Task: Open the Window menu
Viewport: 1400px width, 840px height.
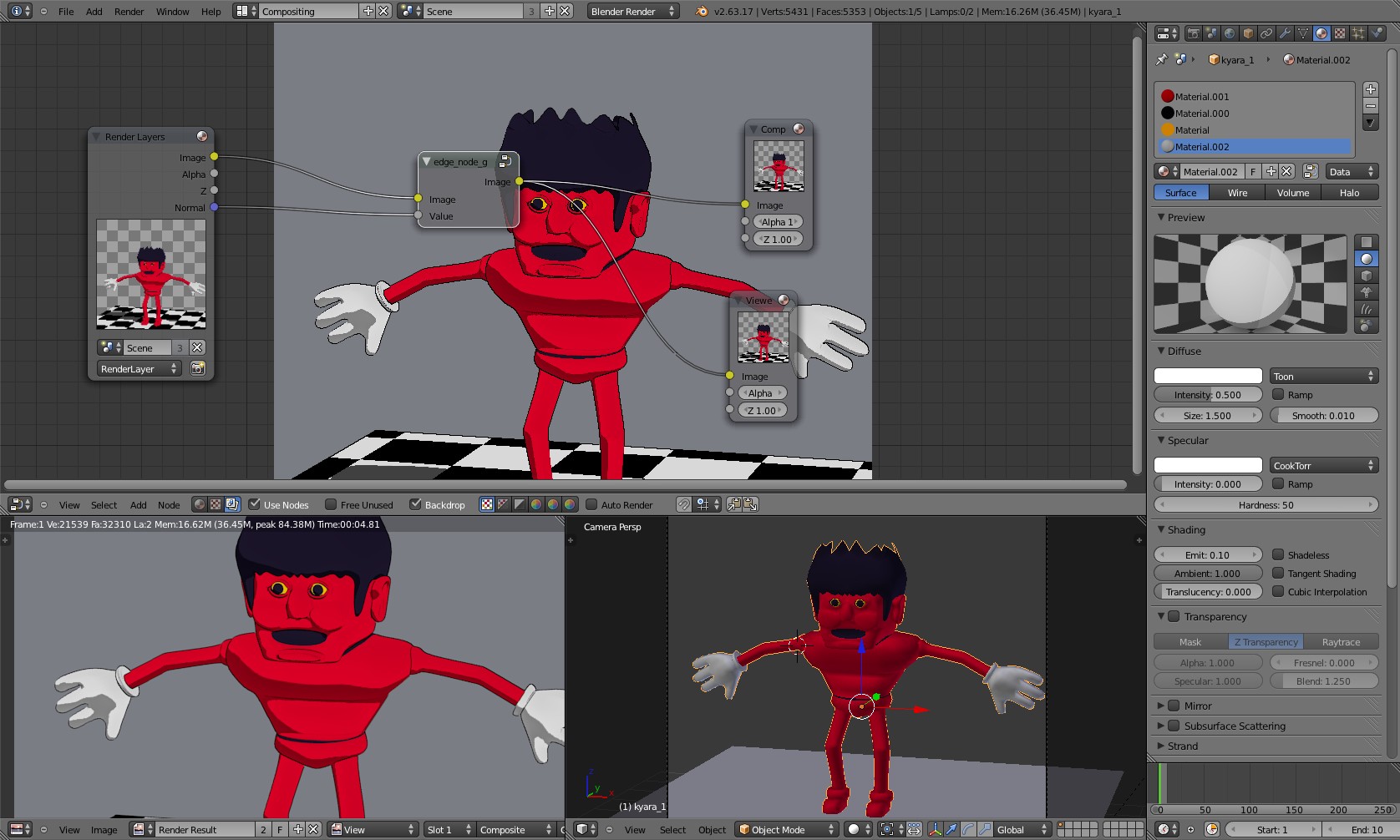Action: (172, 12)
